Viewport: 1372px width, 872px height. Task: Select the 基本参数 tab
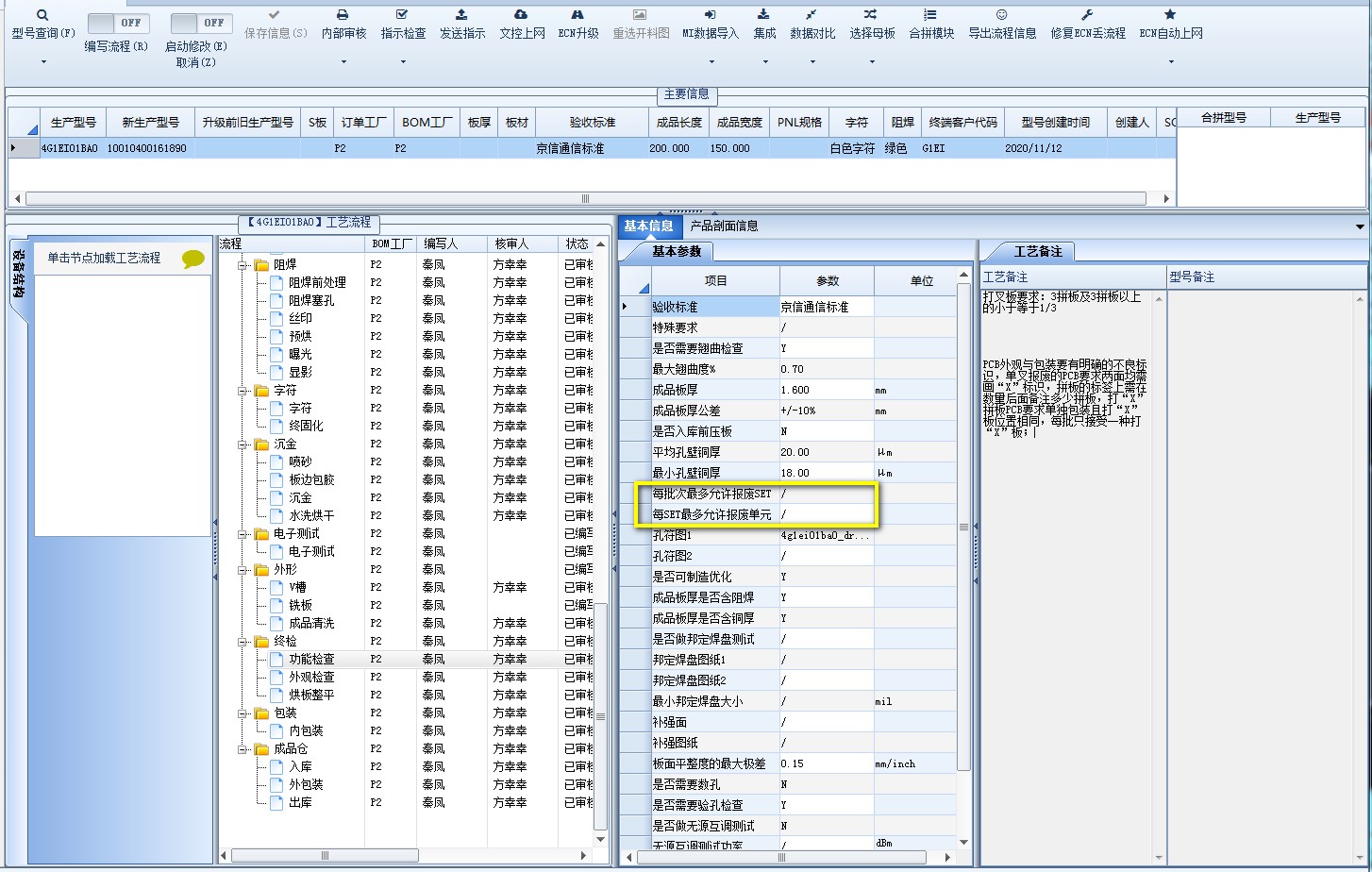(677, 251)
